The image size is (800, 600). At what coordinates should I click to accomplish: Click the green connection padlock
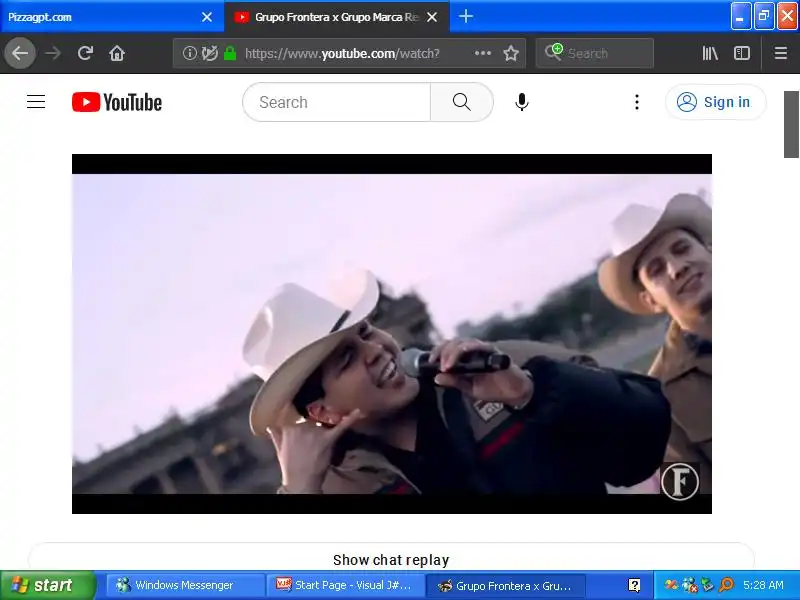230,53
